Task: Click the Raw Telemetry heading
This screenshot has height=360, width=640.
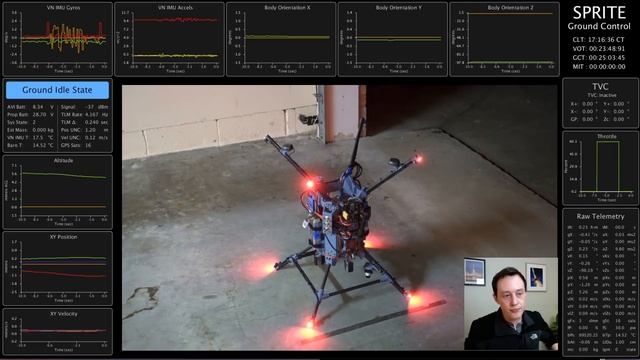Action: click(600, 216)
